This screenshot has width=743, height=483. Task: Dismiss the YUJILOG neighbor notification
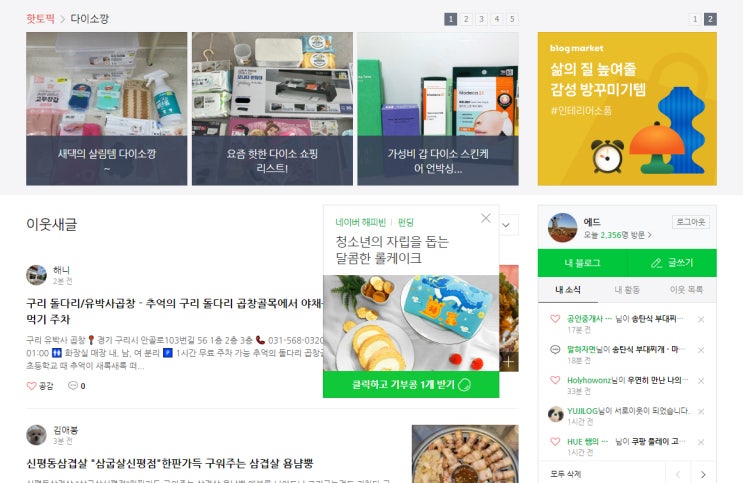(701, 411)
